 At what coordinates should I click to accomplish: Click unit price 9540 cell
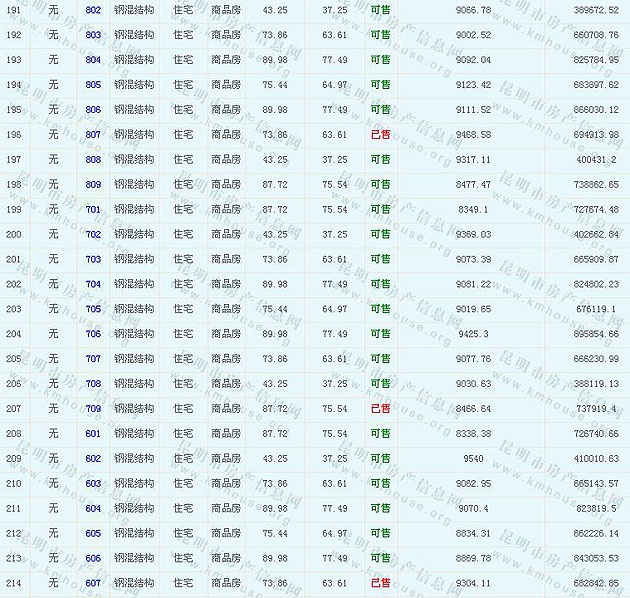tap(473, 459)
